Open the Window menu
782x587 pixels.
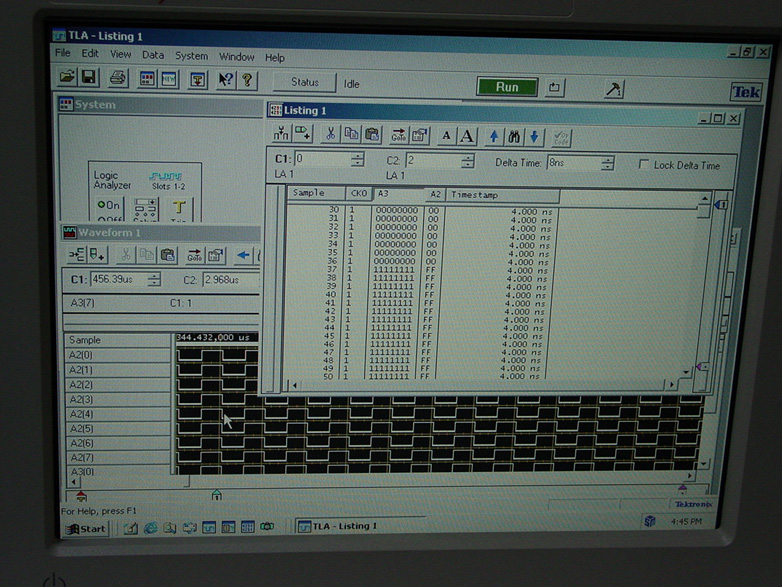coord(237,57)
